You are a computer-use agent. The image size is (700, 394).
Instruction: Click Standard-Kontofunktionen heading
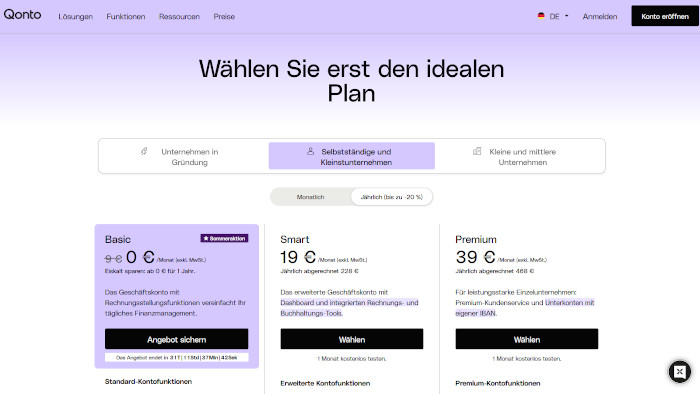point(148,382)
